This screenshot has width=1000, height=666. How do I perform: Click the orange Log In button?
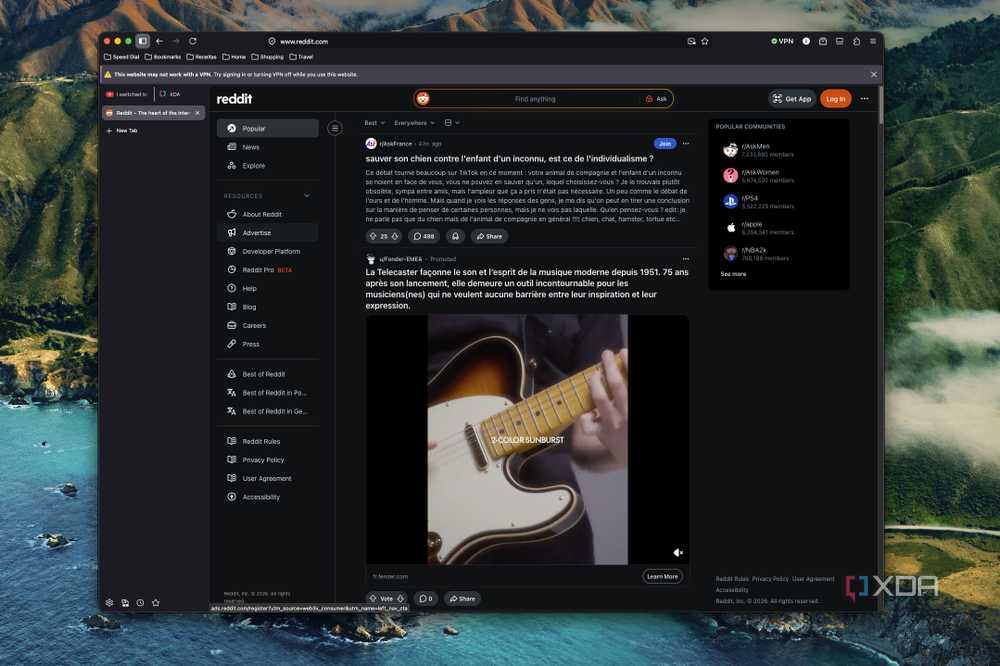coord(835,99)
